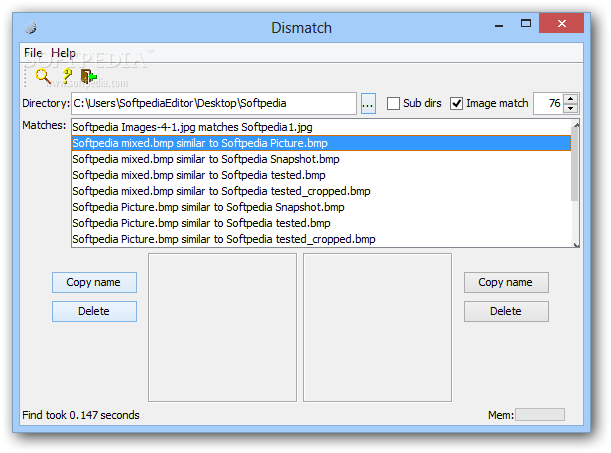The image size is (611, 453).
Task: Click the magnifier Find toolbar icon
Action: 43,76
